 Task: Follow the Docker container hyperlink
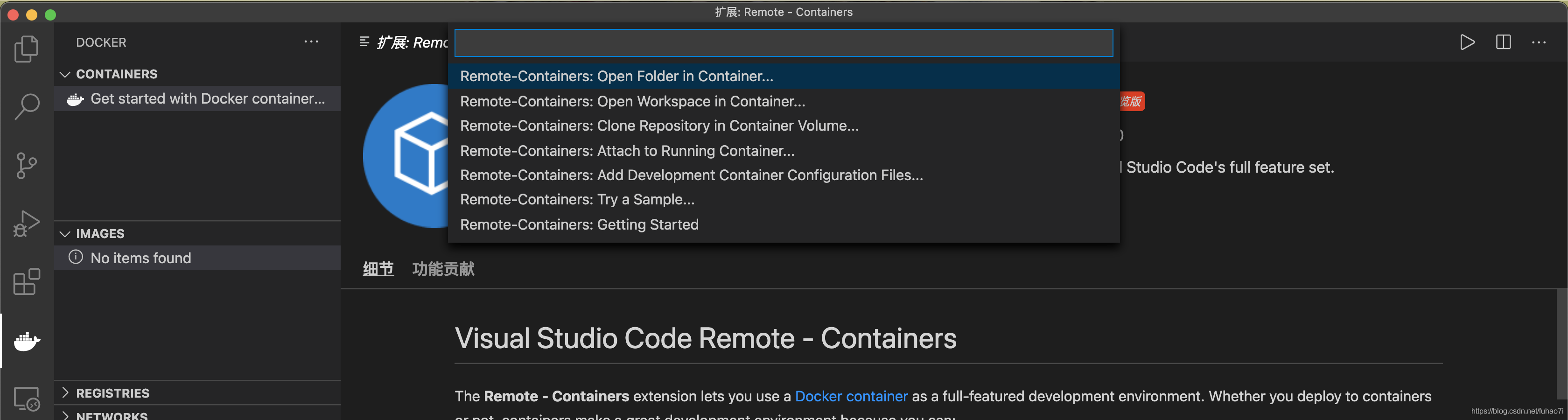click(x=851, y=396)
